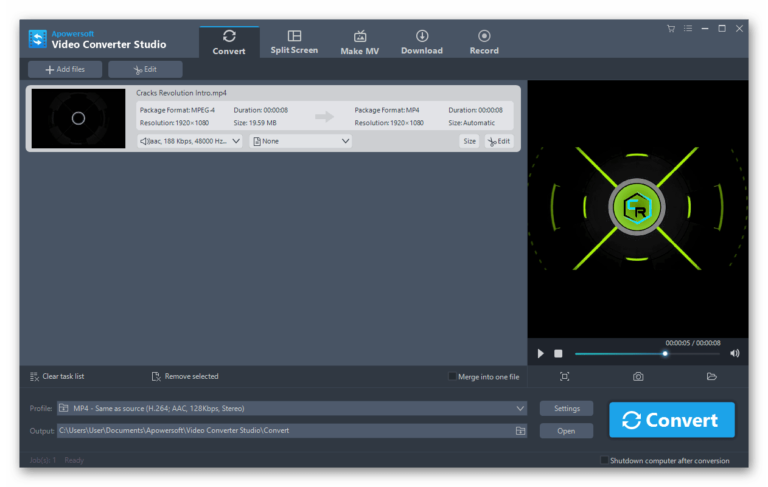Click the Settings button

tap(567, 408)
